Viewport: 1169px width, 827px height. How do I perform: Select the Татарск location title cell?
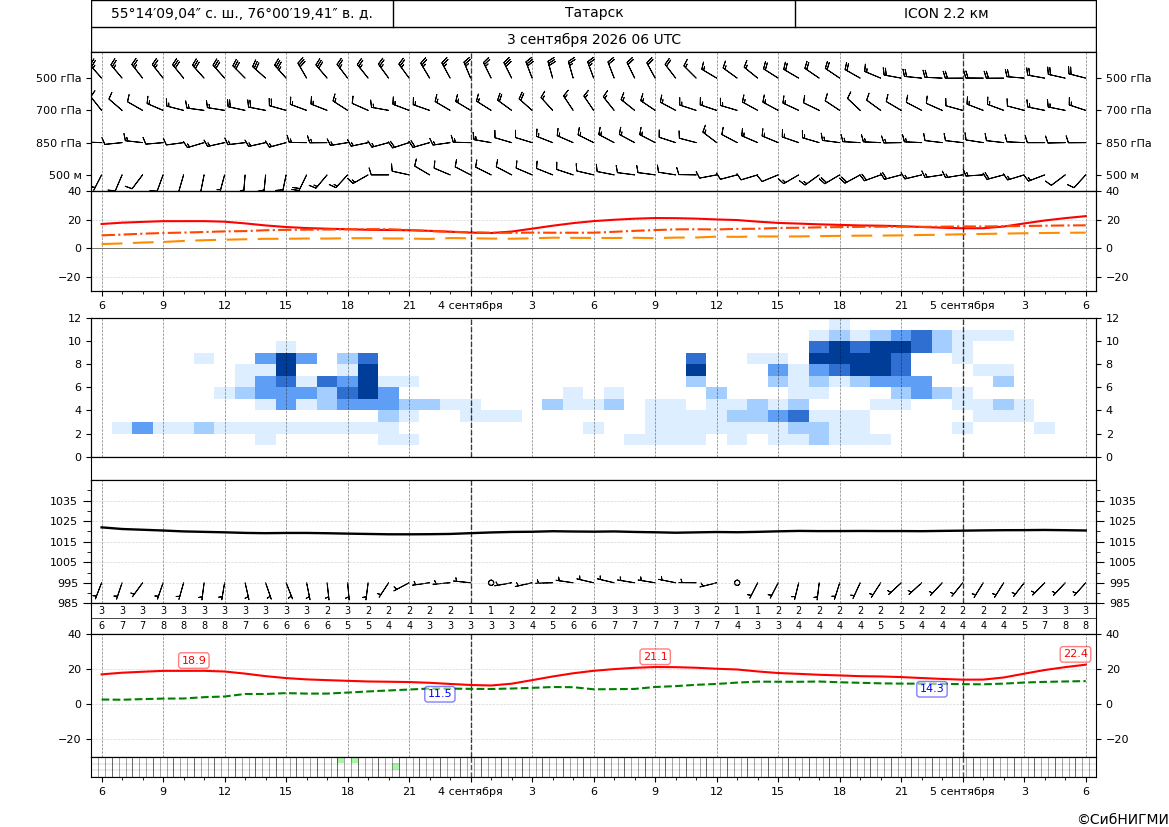594,13
